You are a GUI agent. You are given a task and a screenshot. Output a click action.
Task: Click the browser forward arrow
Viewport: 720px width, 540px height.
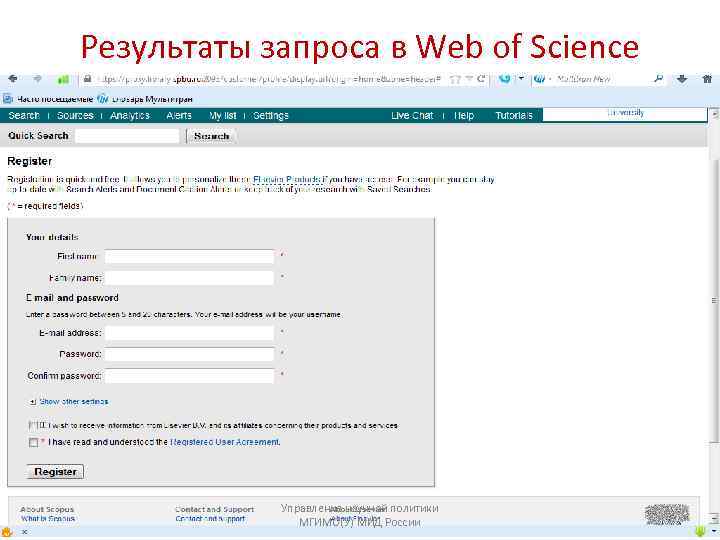click(x=37, y=79)
